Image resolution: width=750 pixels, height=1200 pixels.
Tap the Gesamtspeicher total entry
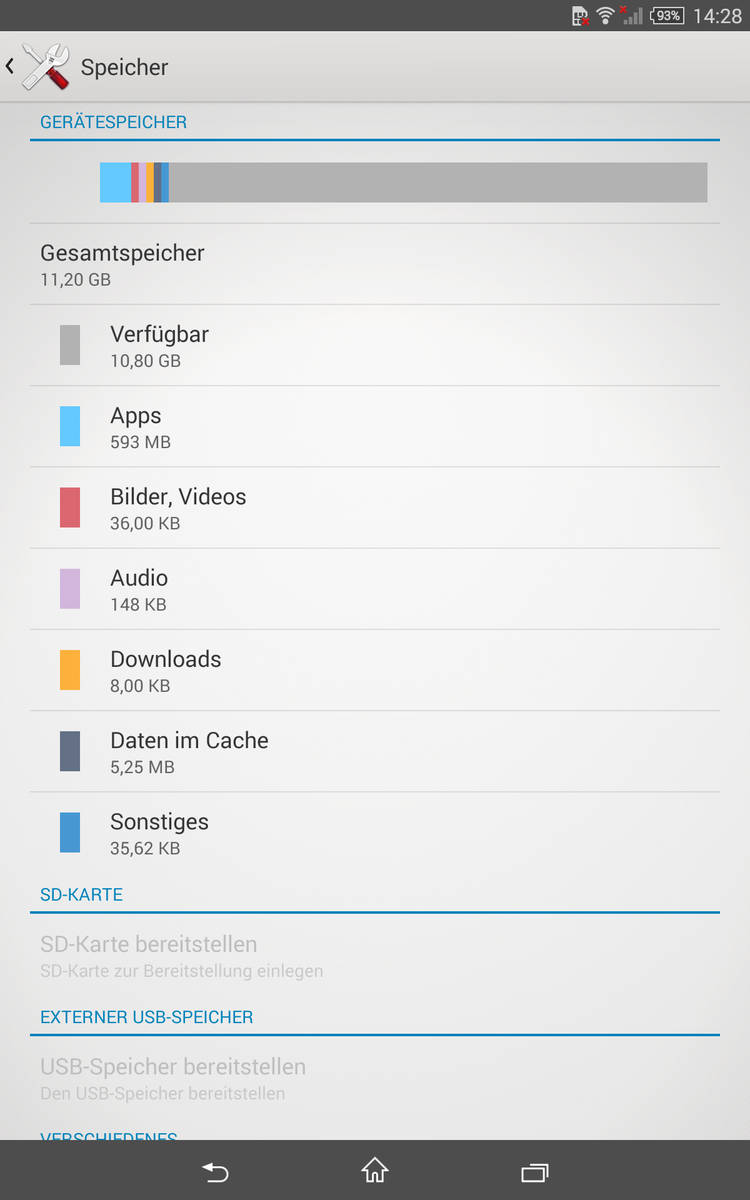point(375,264)
